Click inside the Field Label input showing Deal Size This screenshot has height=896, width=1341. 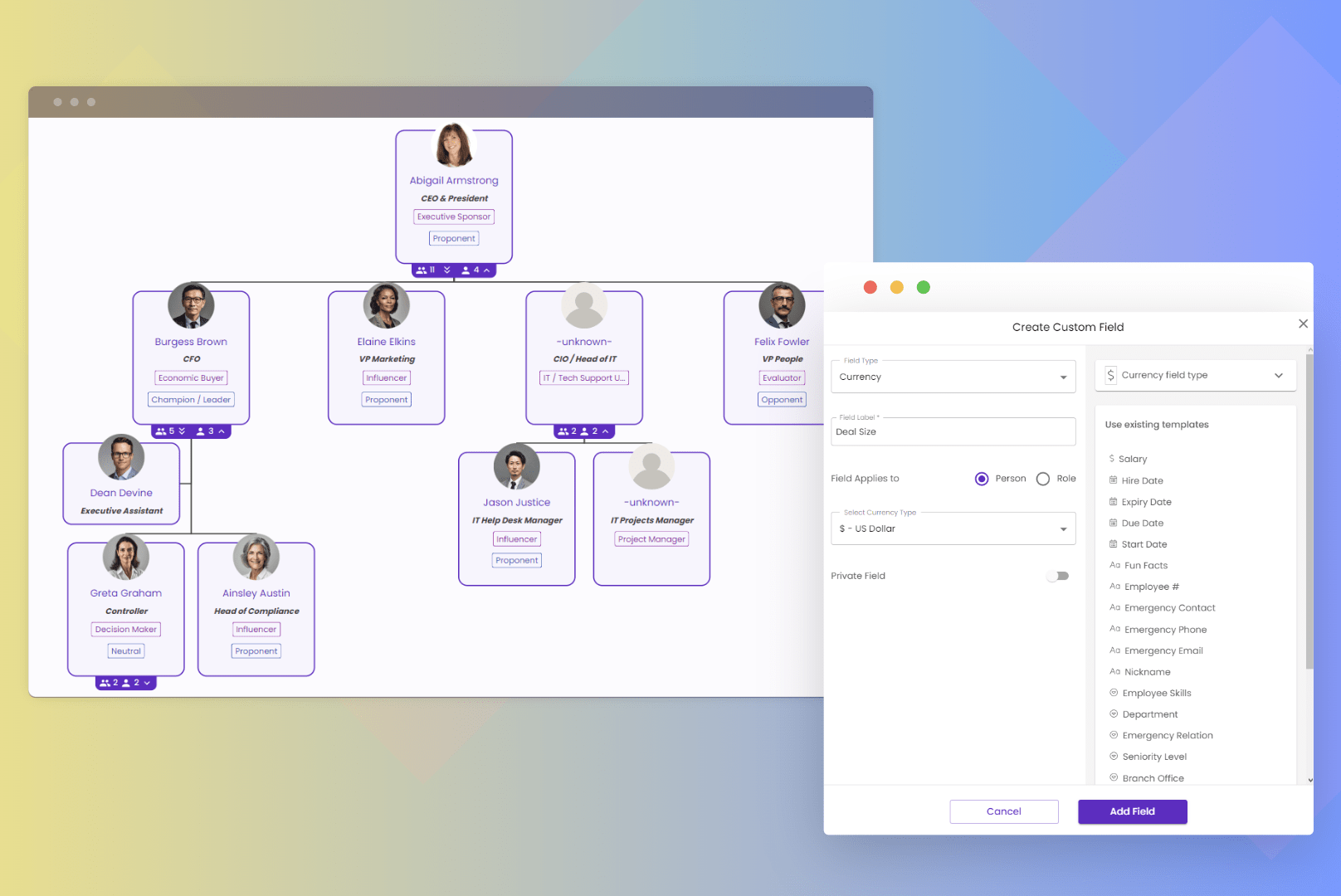click(953, 431)
